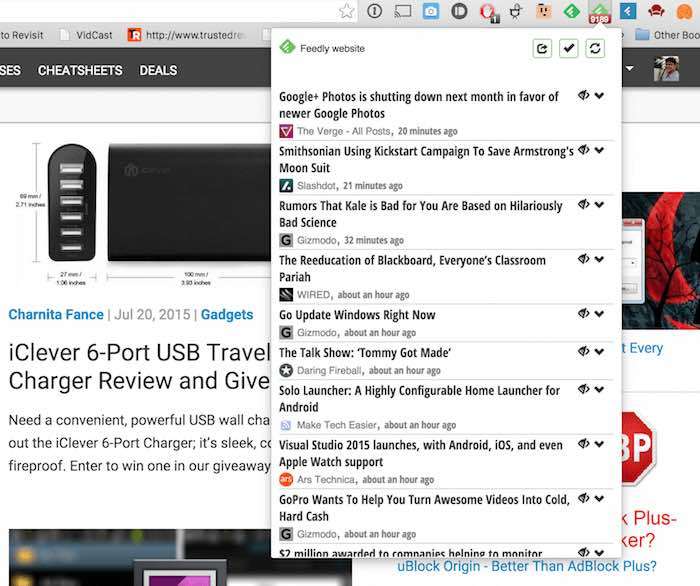Expand the Solo Launcher article preview
The image size is (700, 586).
point(600,389)
